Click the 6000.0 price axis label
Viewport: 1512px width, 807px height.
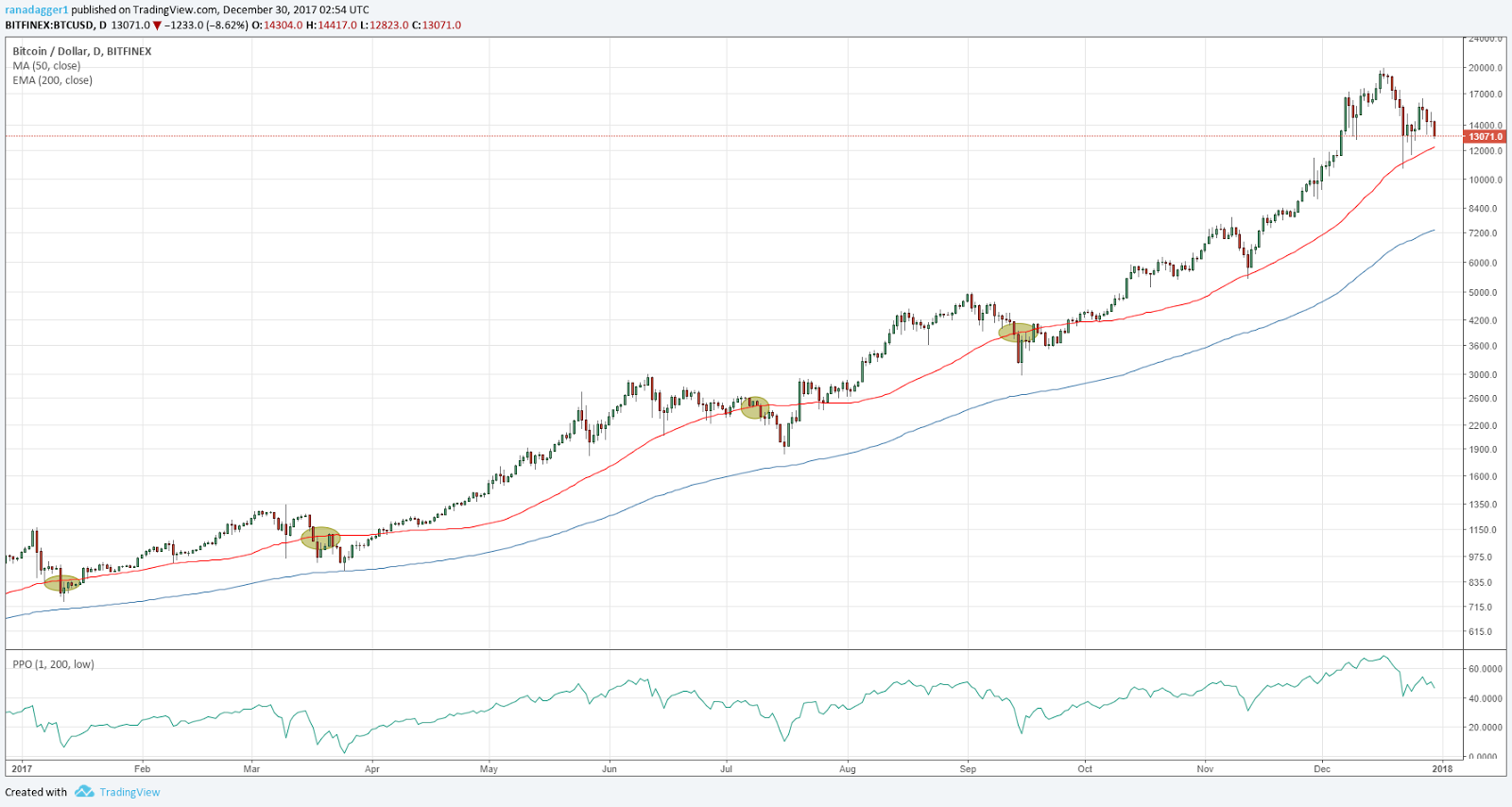[x=1483, y=263]
